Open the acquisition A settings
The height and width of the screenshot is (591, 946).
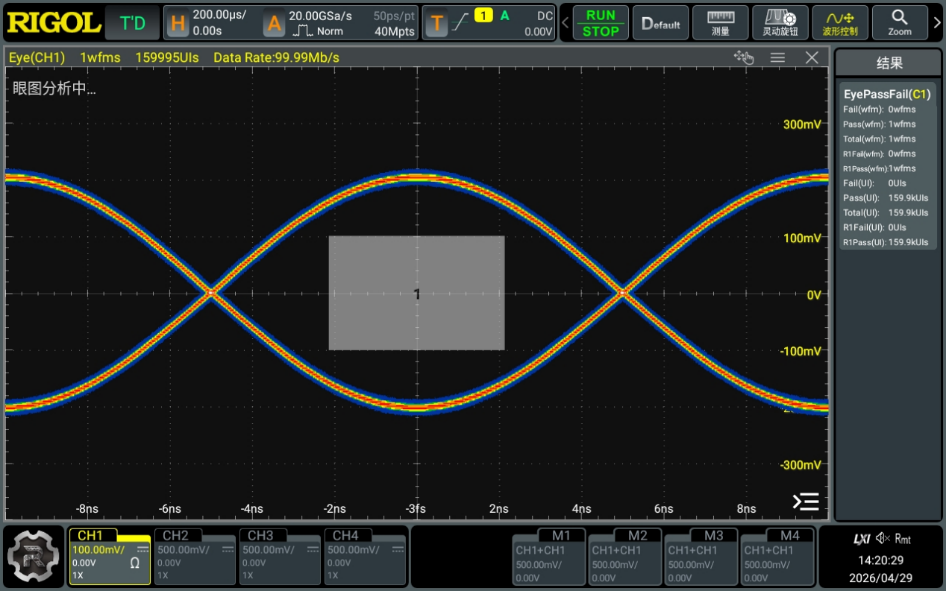(274, 23)
